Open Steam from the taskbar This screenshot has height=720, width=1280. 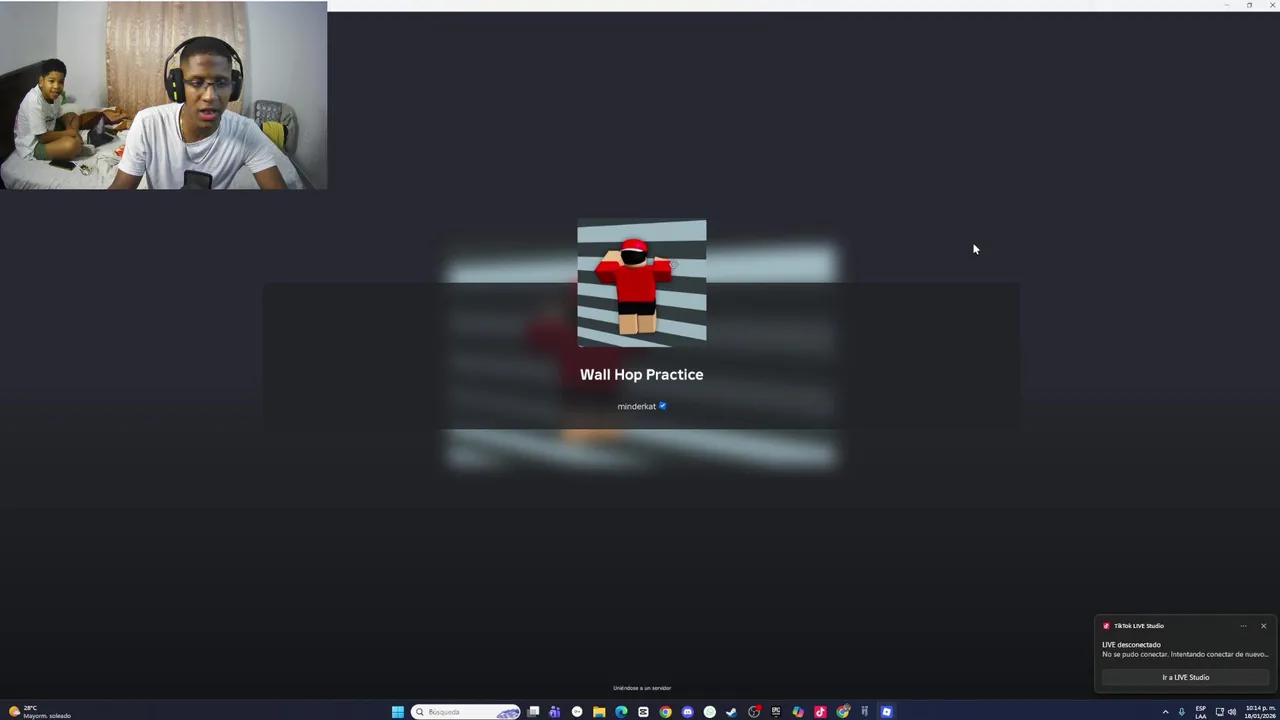[731, 712]
